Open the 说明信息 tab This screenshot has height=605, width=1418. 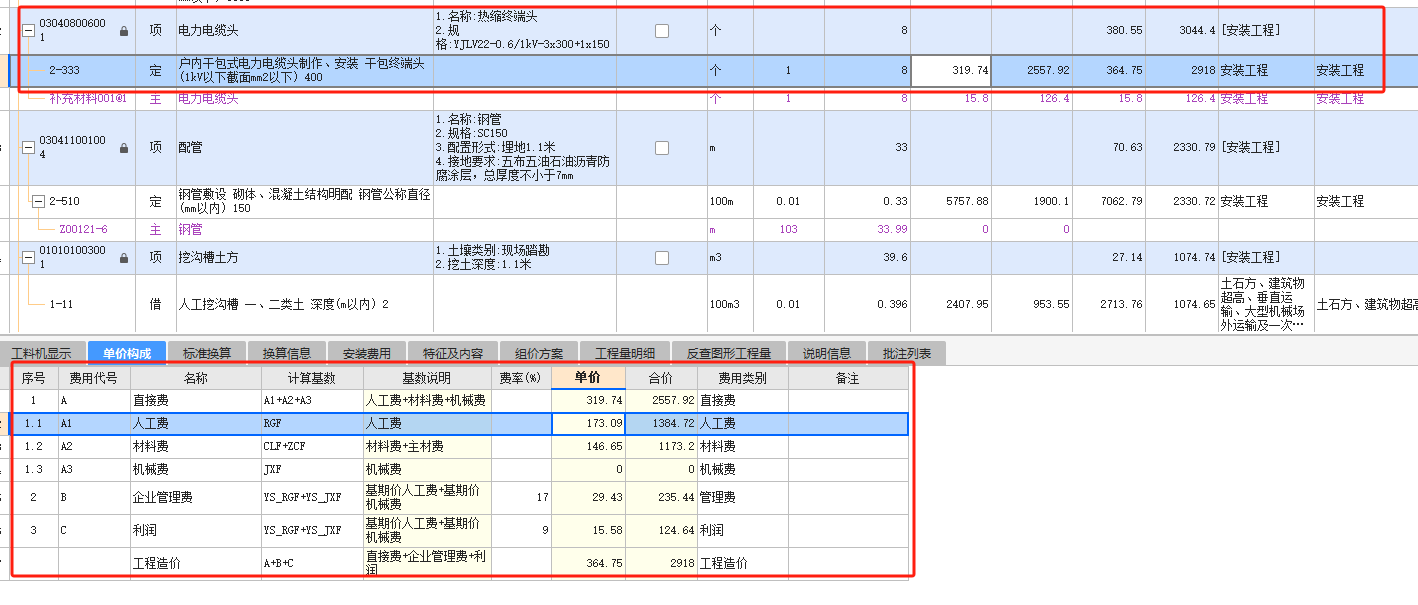click(827, 353)
